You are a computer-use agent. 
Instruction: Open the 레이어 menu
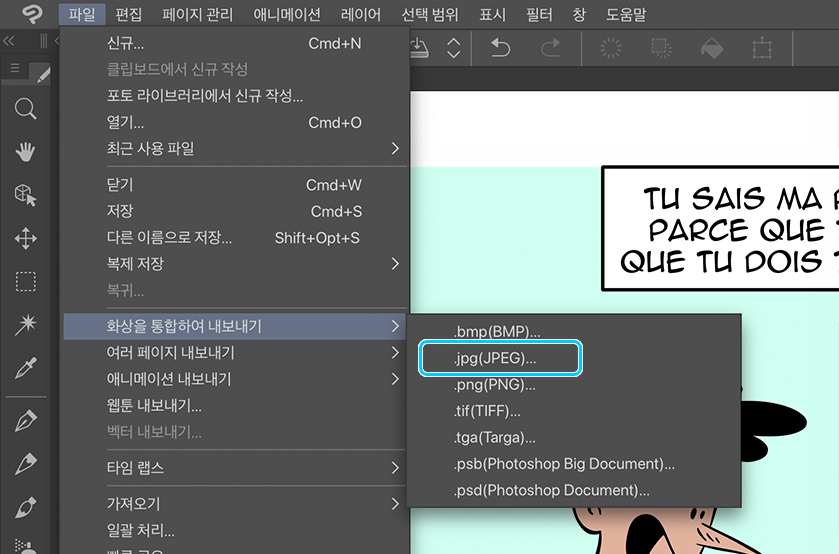360,15
